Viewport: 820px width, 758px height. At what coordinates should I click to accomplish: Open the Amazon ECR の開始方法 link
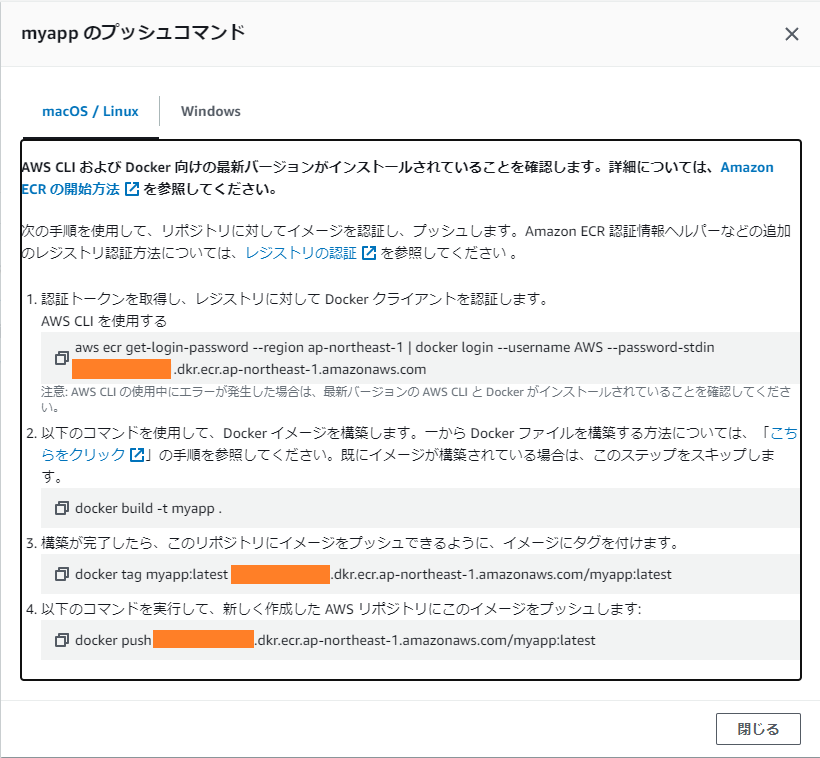[x=70, y=189]
